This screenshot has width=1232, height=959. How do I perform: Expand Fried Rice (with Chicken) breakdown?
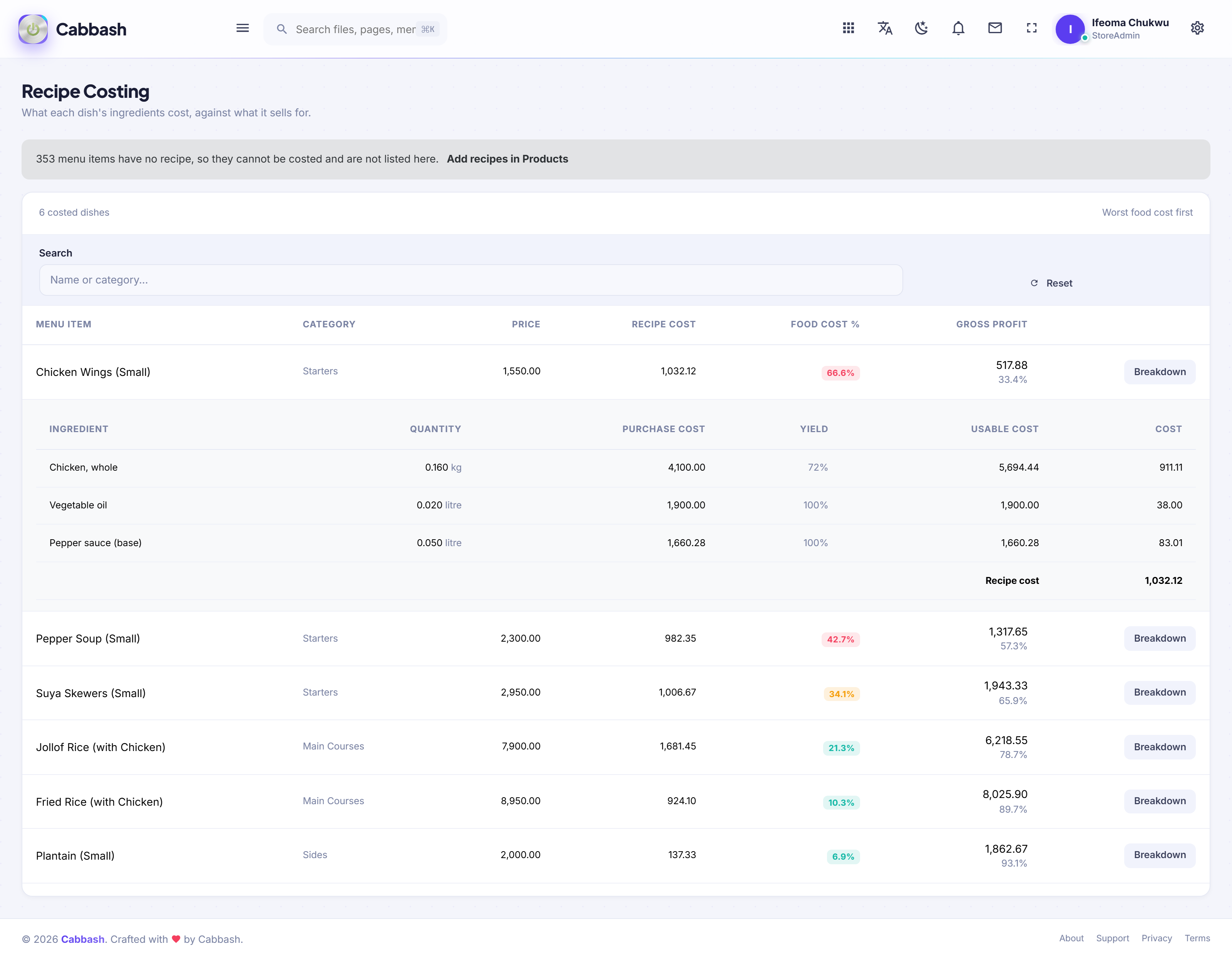(1160, 801)
